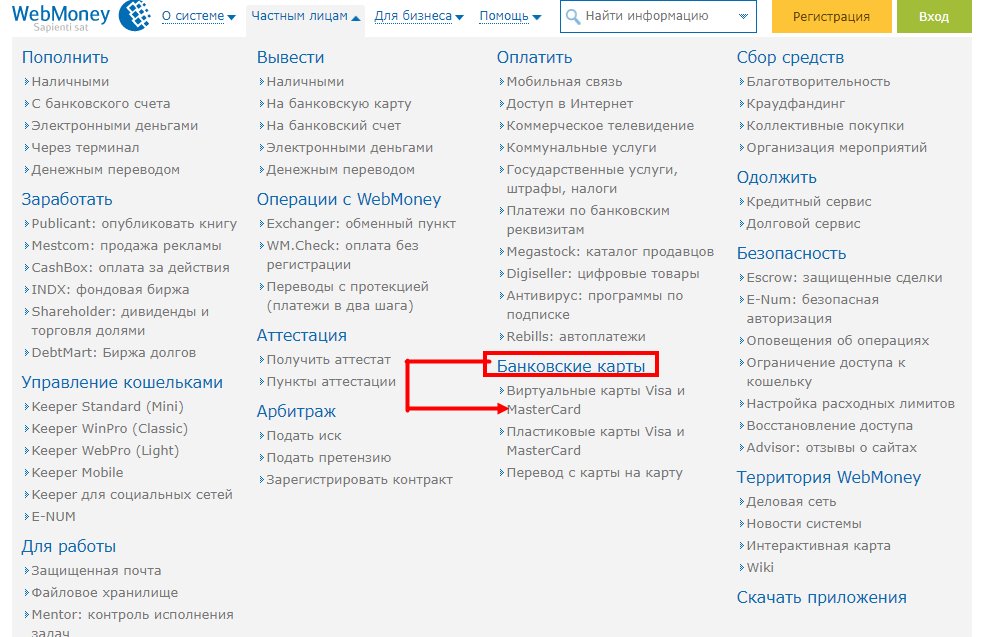
Task: Open the 'Вывести' heading link
Action: [x=291, y=57]
